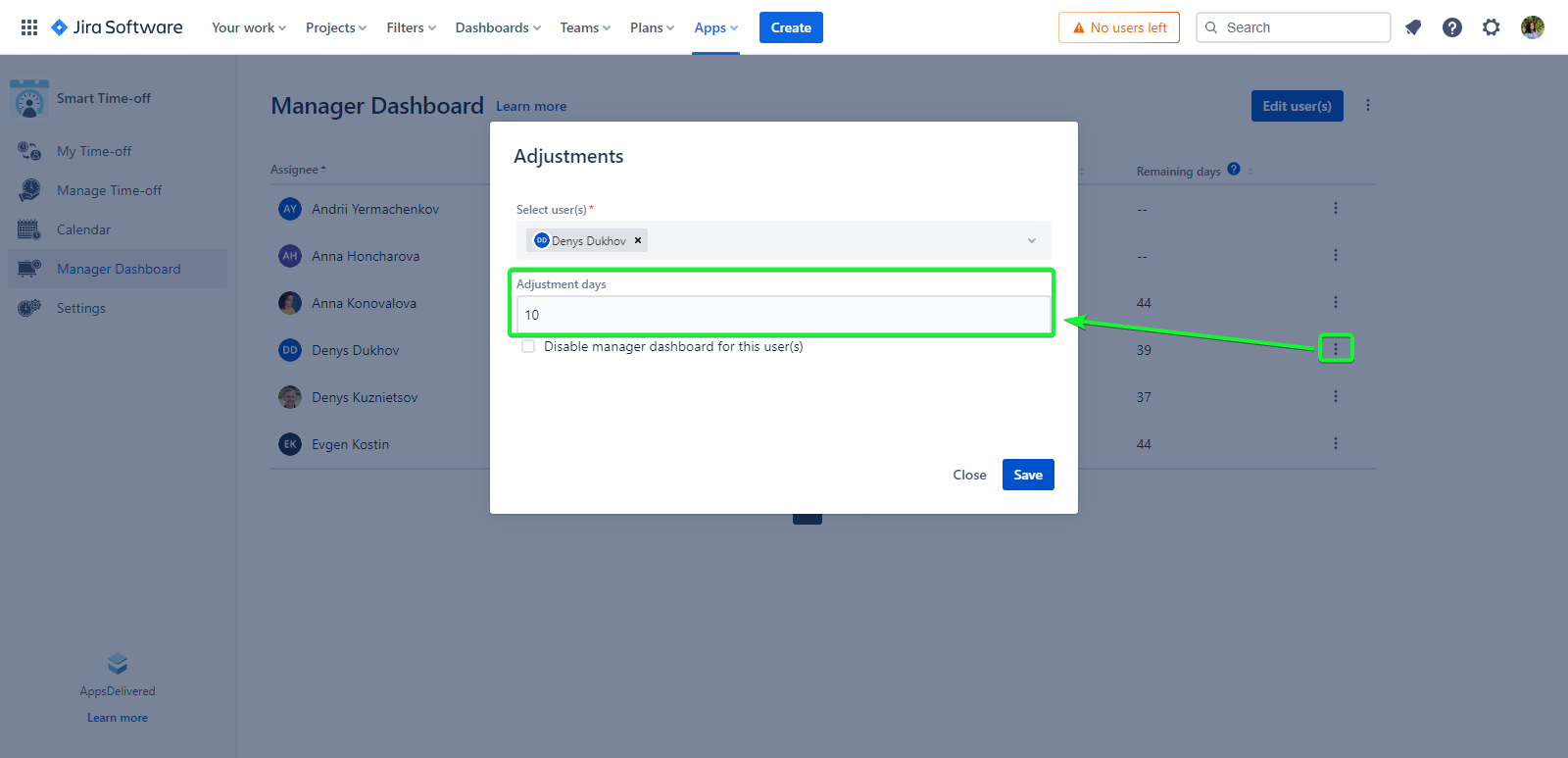Open the app switcher grid icon
Viewport: 1568px width, 758px height.
click(x=29, y=27)
